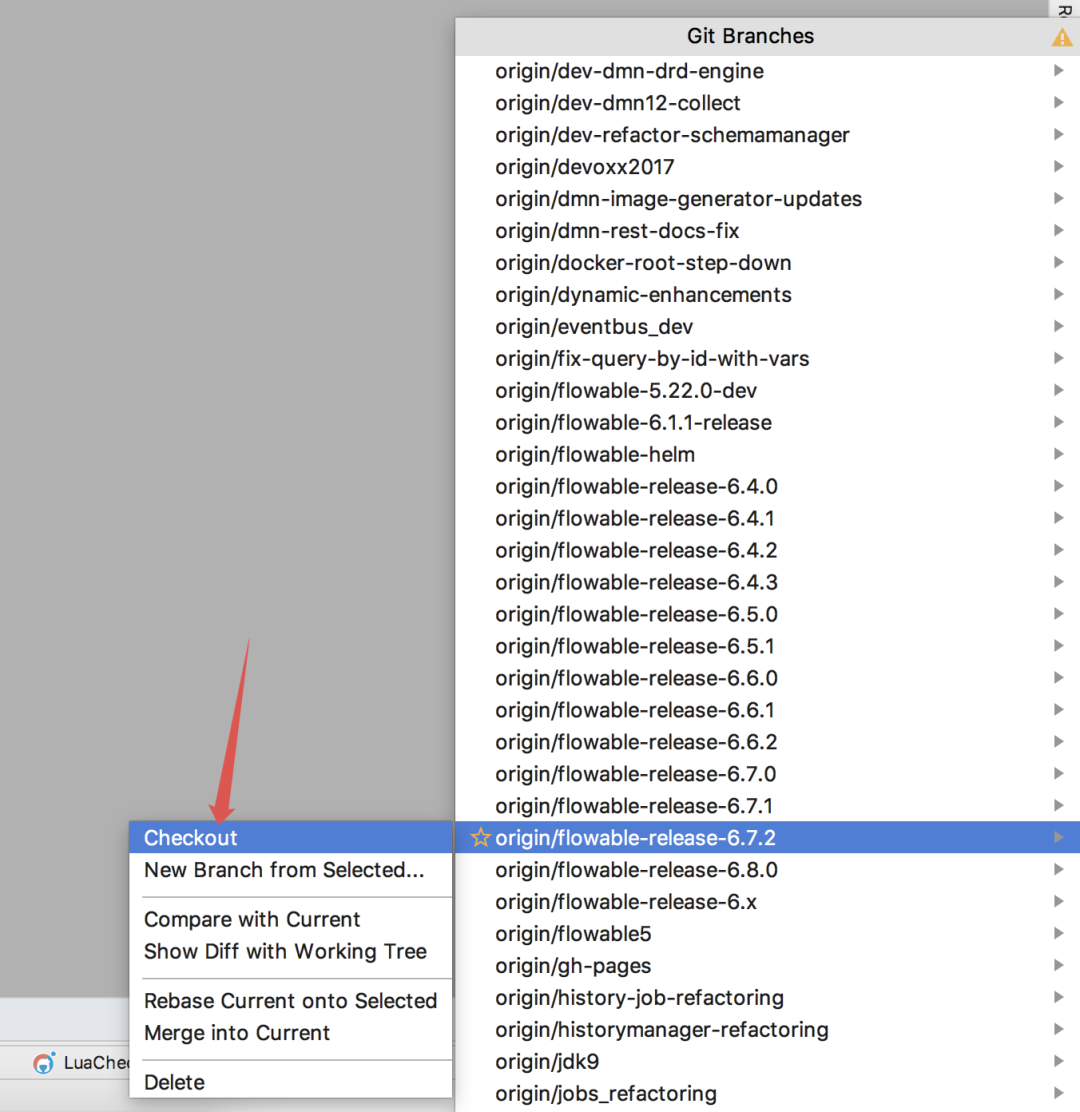Select branch origin/flowable-release-6.4.1
The width and height of the screenshot is (1080, 1112).
tap(767, 518)
